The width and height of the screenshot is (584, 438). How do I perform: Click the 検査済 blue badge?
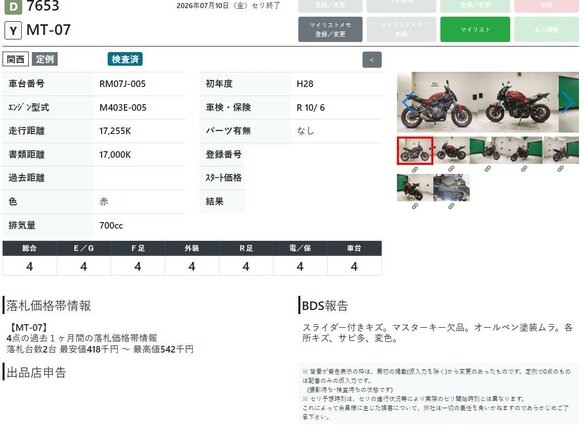pyautogui.click(x=125, y=59)
